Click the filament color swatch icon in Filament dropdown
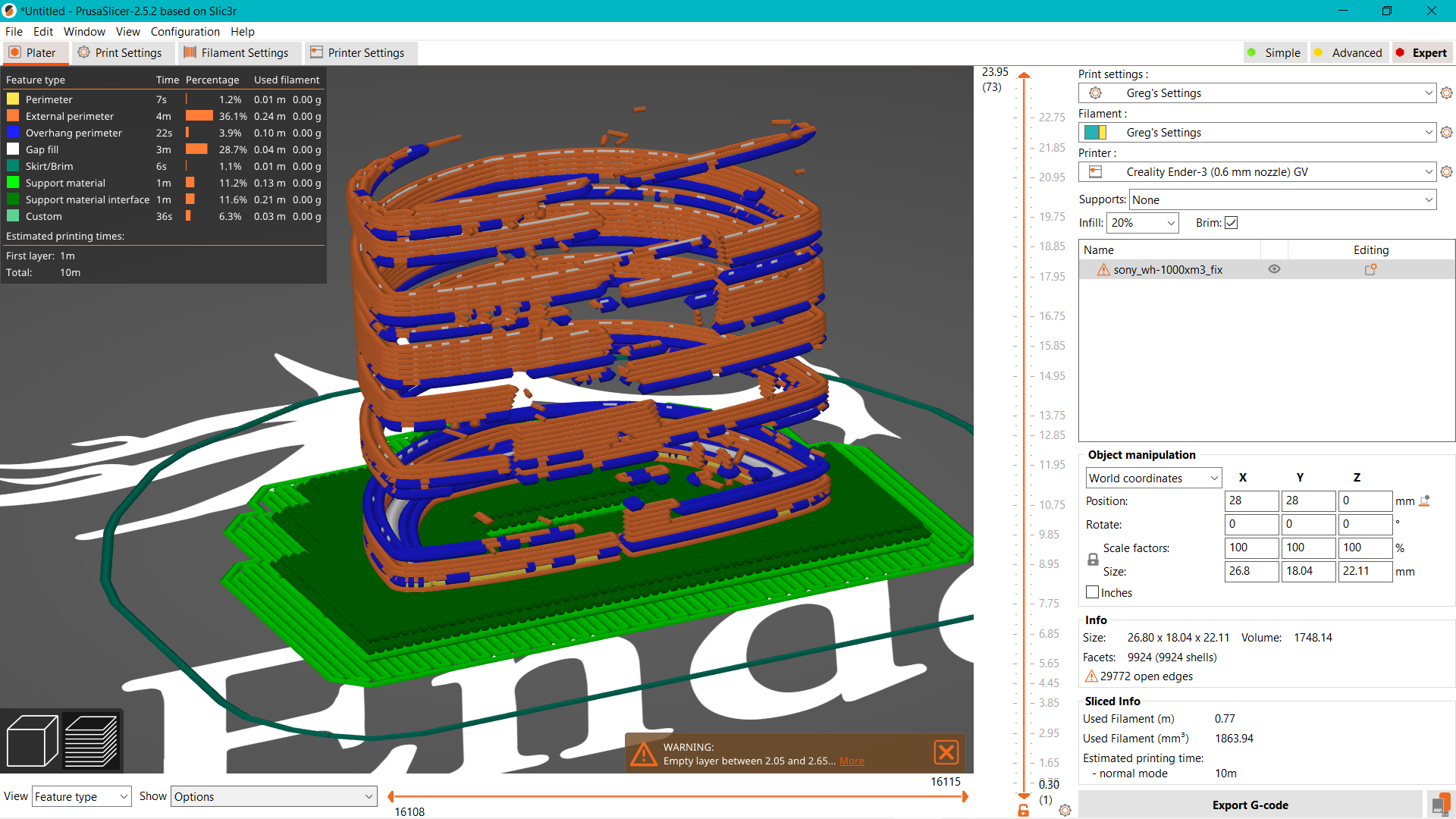The width and height of the screenshot is (1456, 819). (x=1095, y=132)
